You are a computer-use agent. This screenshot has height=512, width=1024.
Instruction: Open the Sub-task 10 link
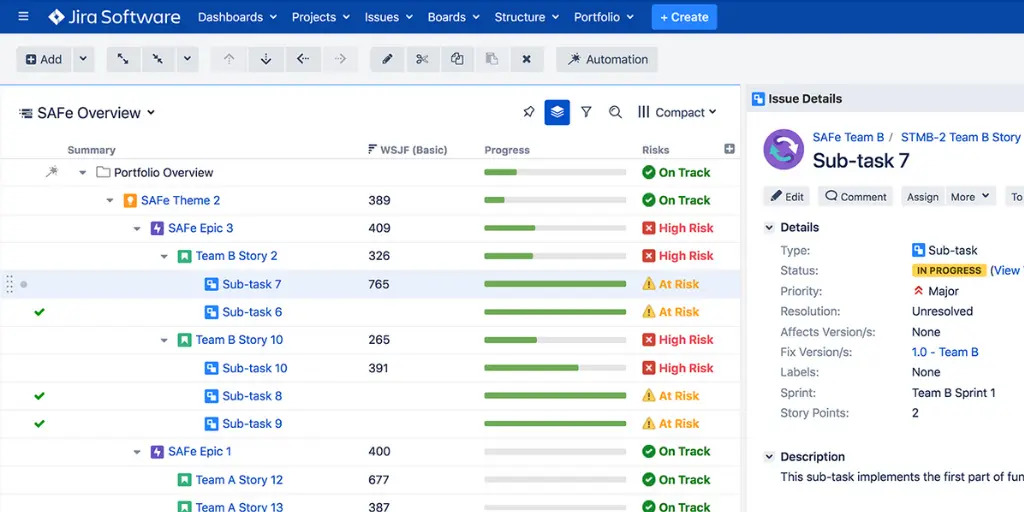click(x=255, y=368)
